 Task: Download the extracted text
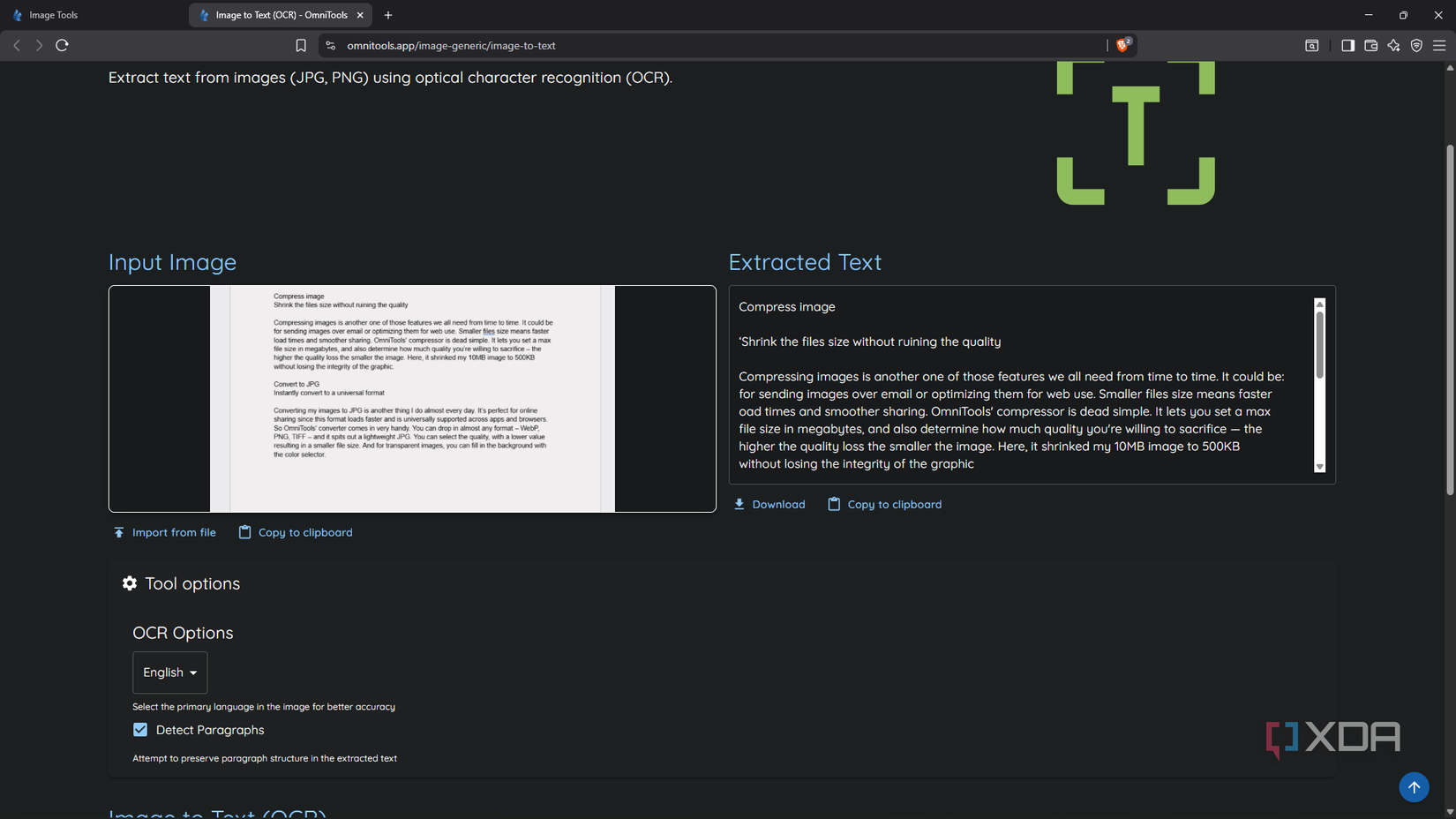(769, 504)
